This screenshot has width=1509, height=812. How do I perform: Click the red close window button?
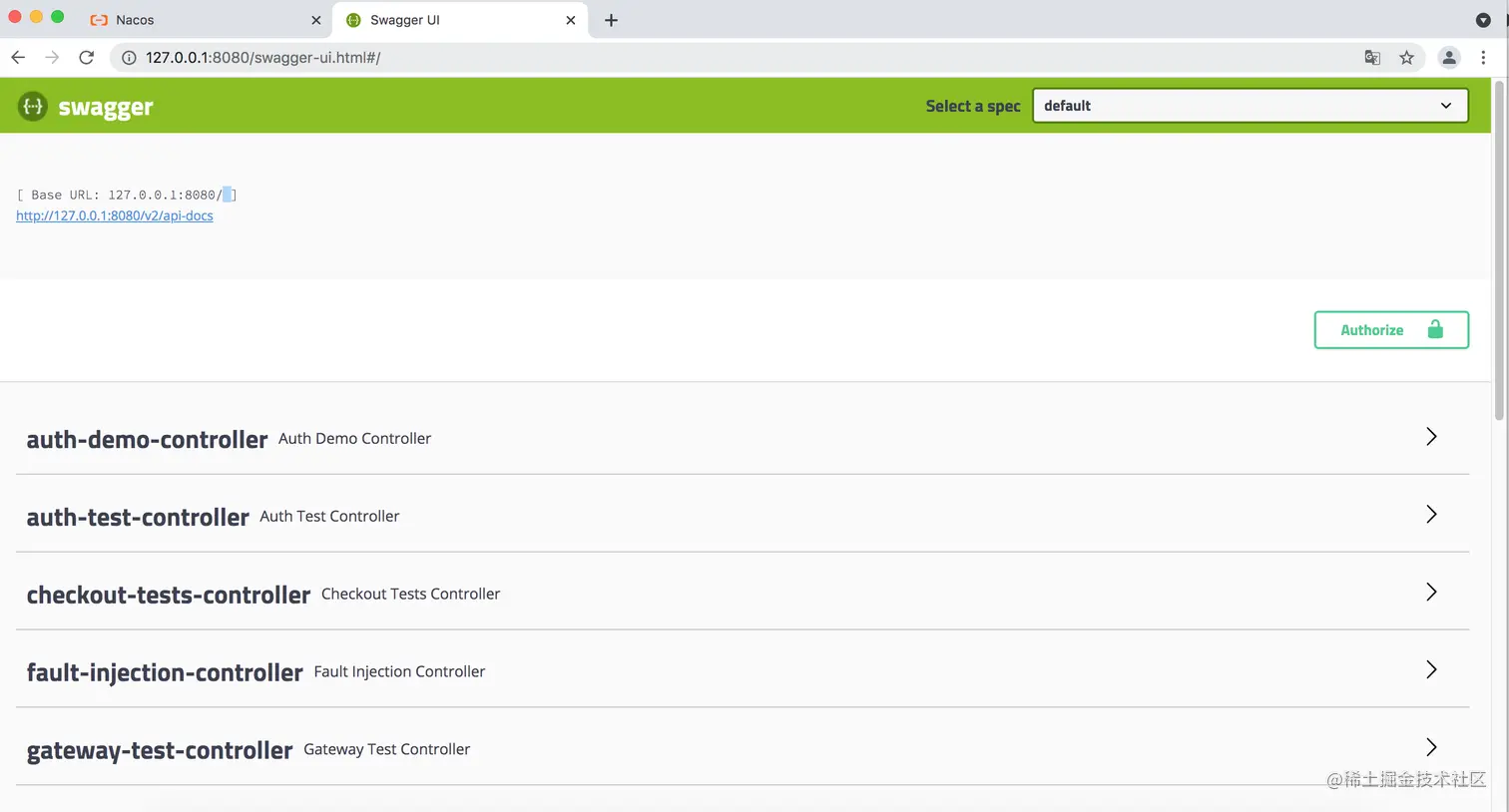[x=15, y=17]
